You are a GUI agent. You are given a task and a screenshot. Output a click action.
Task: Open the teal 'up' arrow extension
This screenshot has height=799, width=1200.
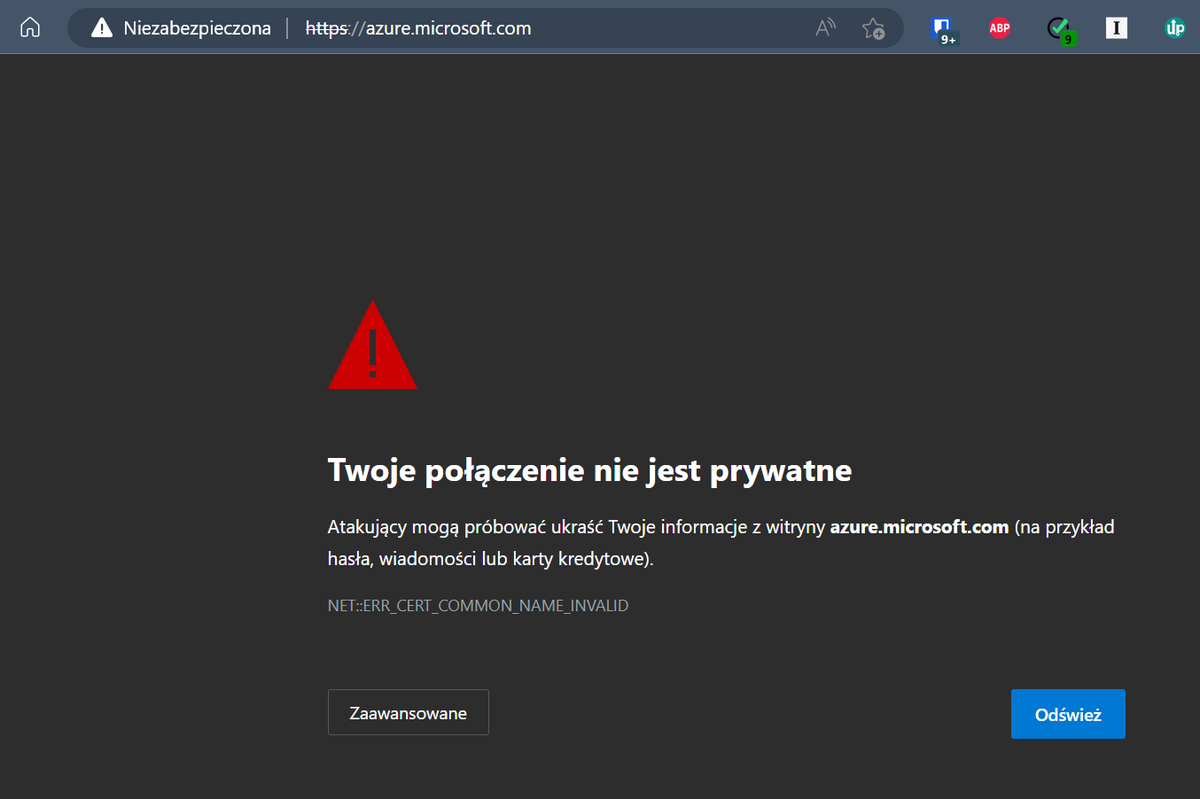click(1175, 27)
